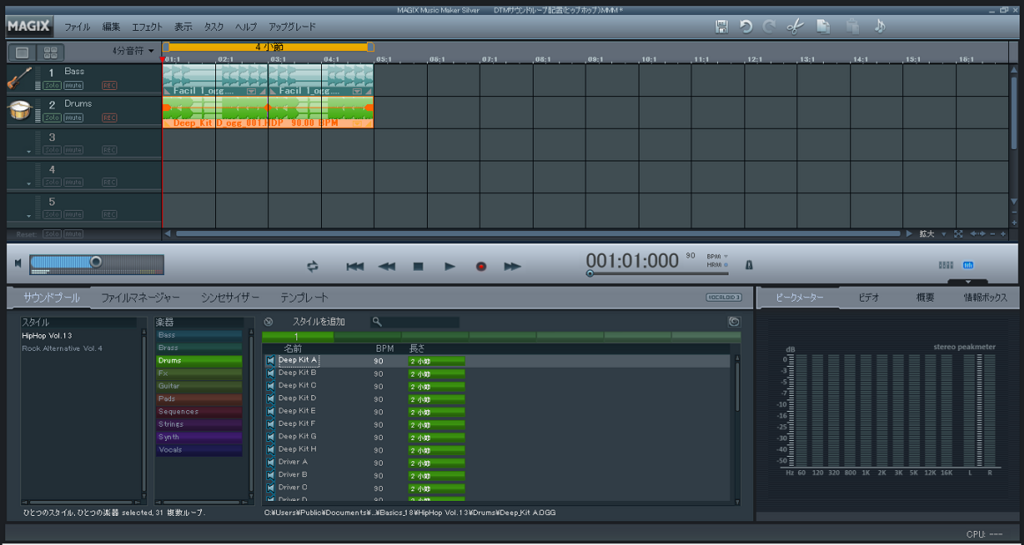The image size is (1024, 545).
Task: Open the エフェクト menu
Action: pos(147,27)
